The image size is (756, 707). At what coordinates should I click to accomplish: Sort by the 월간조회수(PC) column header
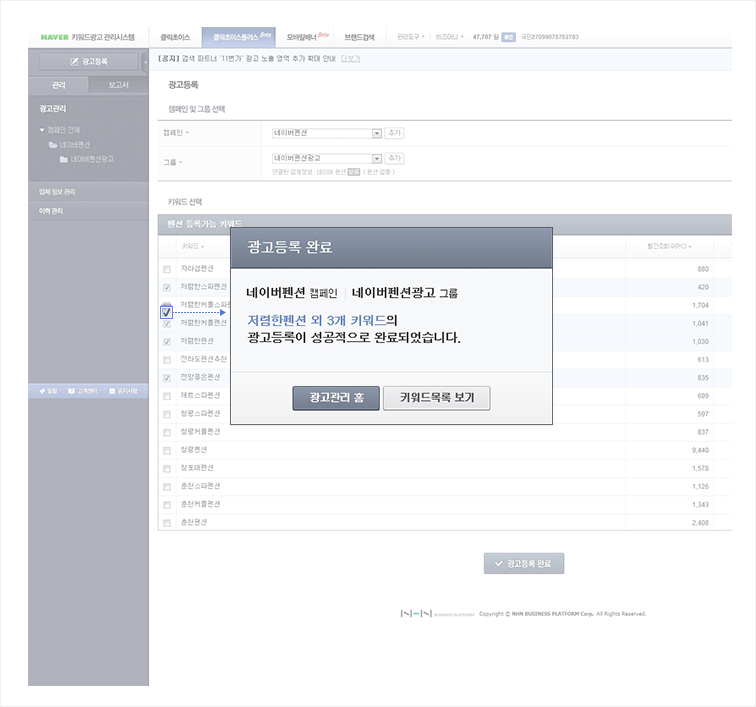[669, 246]
